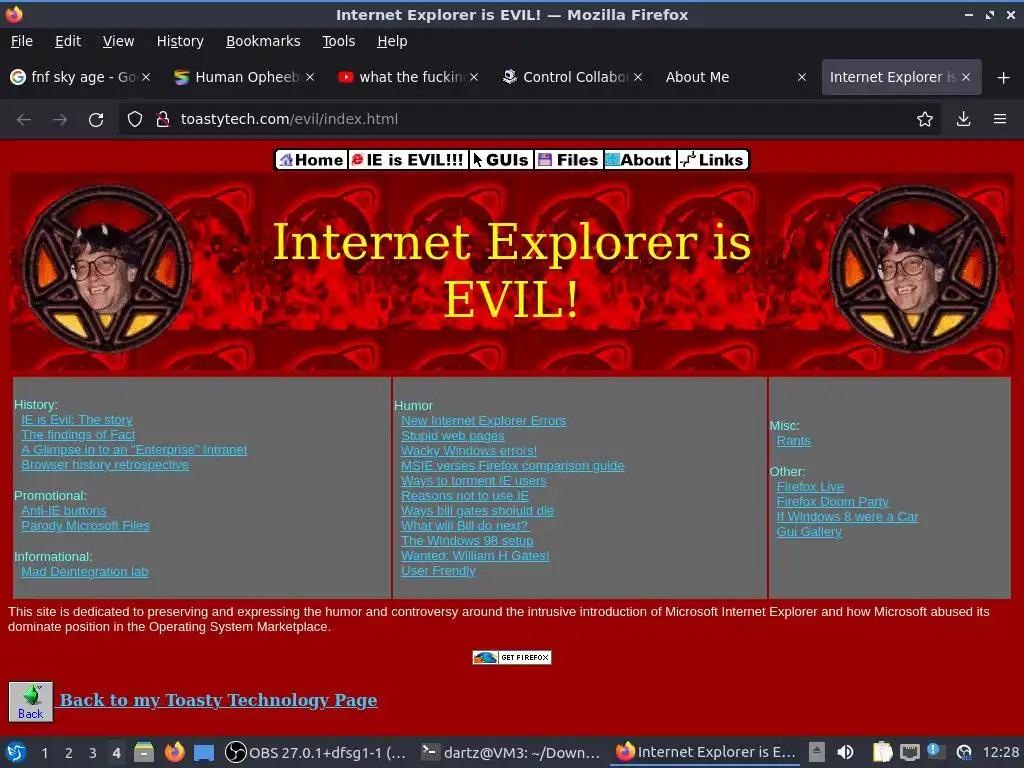Close the 'Human Opheeb' tab
This screenshot has width=1024, height=768.
[x=310, y=77]
